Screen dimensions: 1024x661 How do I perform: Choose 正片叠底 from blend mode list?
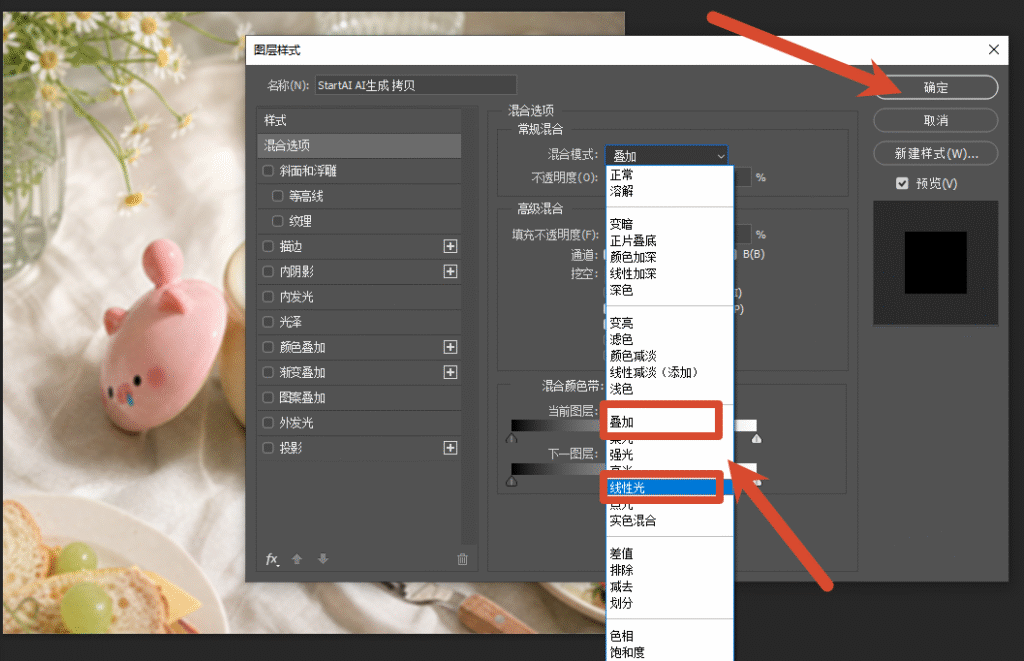pos(633,241)
